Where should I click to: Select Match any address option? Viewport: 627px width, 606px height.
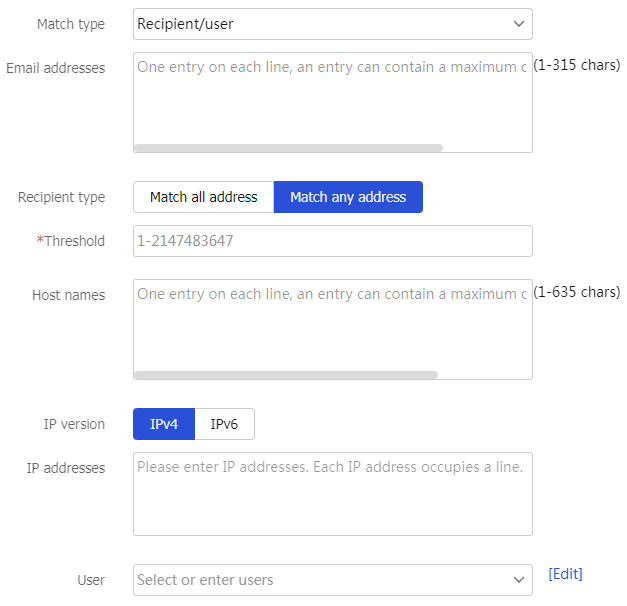click(x=348, y=197)
